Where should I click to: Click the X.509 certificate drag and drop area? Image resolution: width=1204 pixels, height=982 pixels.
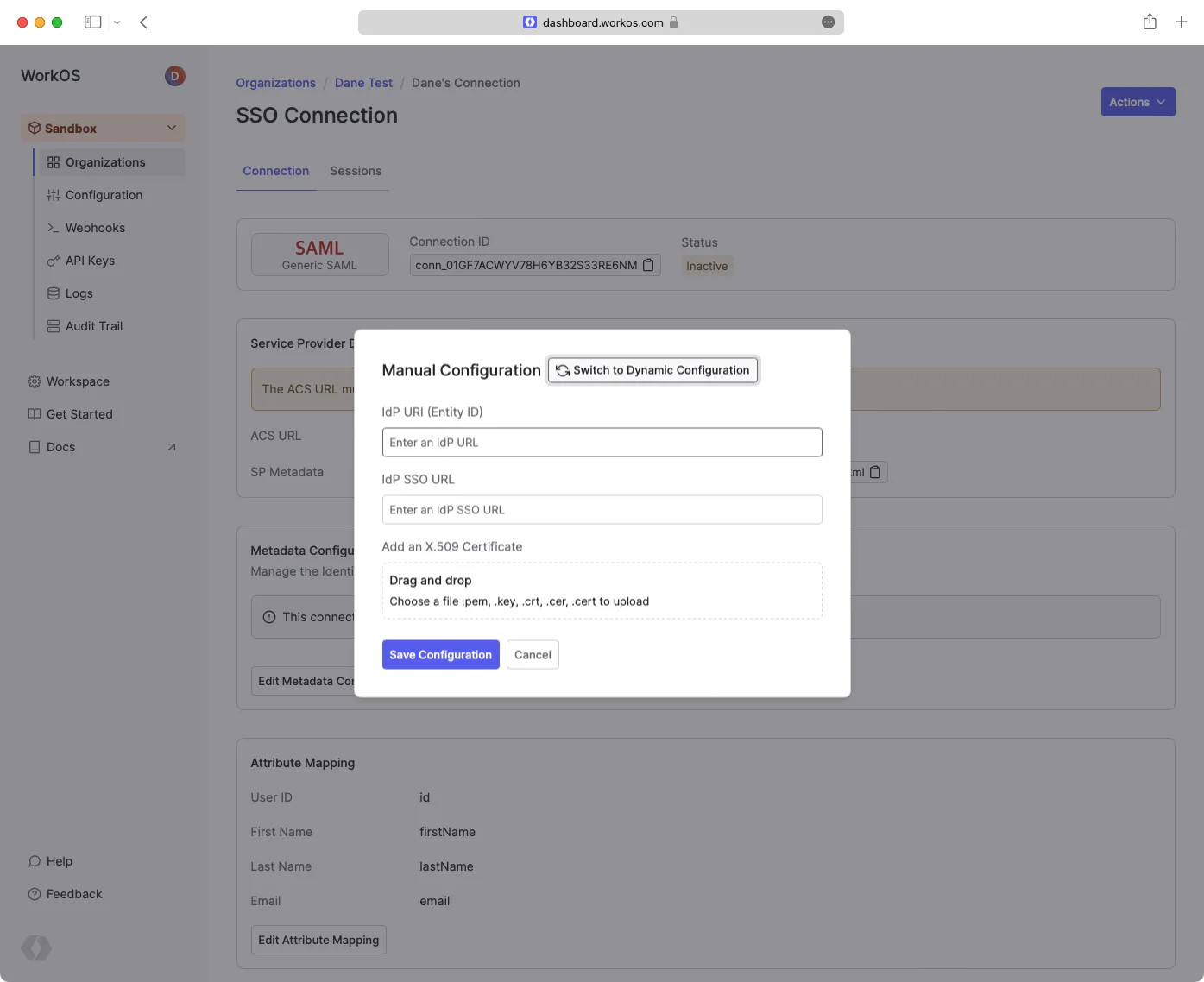point(602,591)
